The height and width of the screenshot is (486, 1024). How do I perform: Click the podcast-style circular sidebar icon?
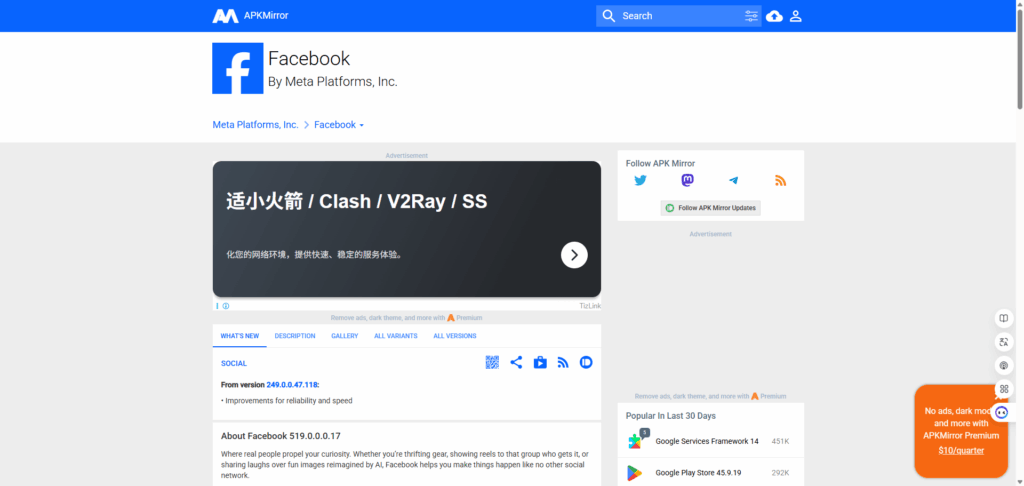coord(1004,365)
